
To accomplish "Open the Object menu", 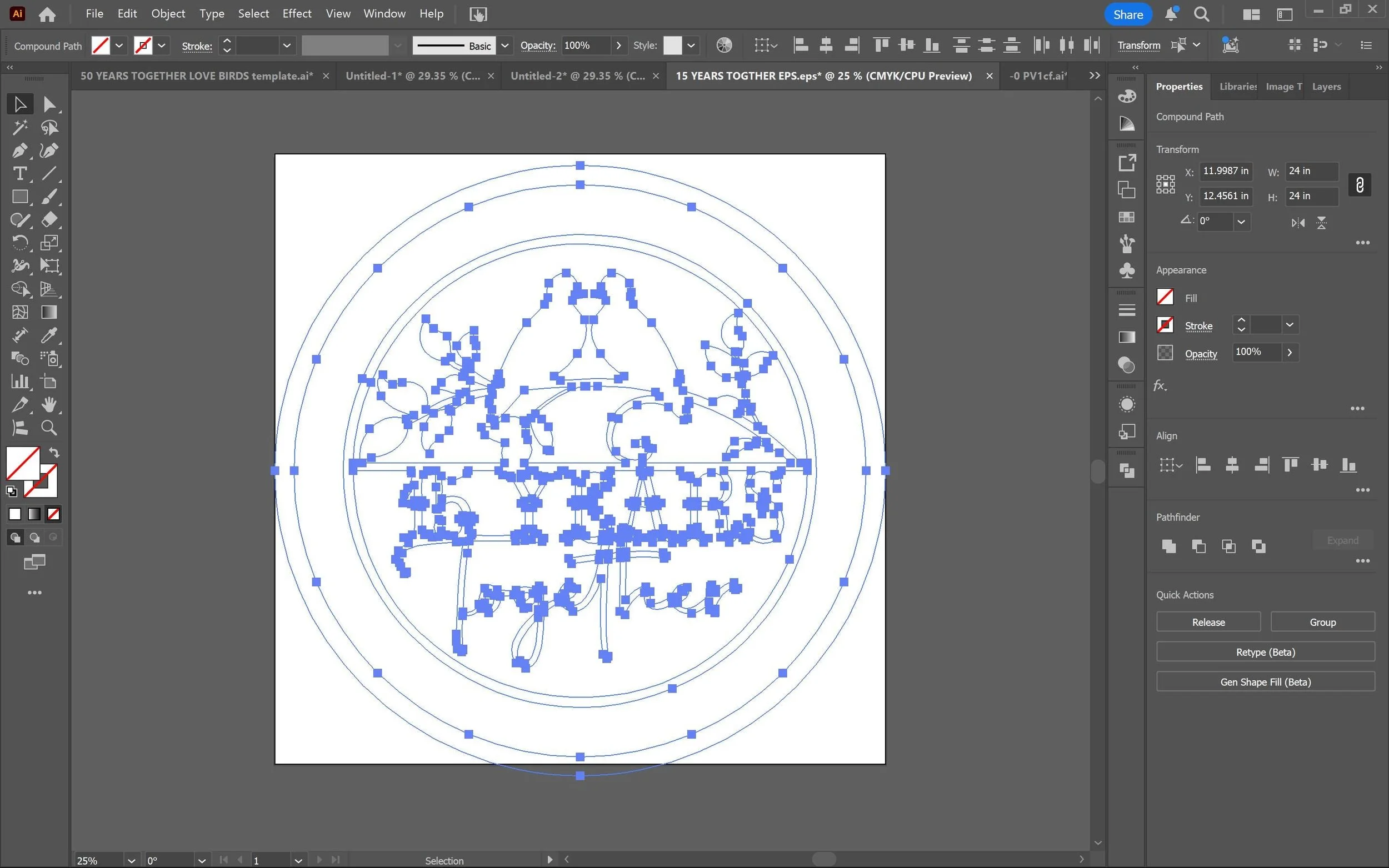I will coord(168,14).
